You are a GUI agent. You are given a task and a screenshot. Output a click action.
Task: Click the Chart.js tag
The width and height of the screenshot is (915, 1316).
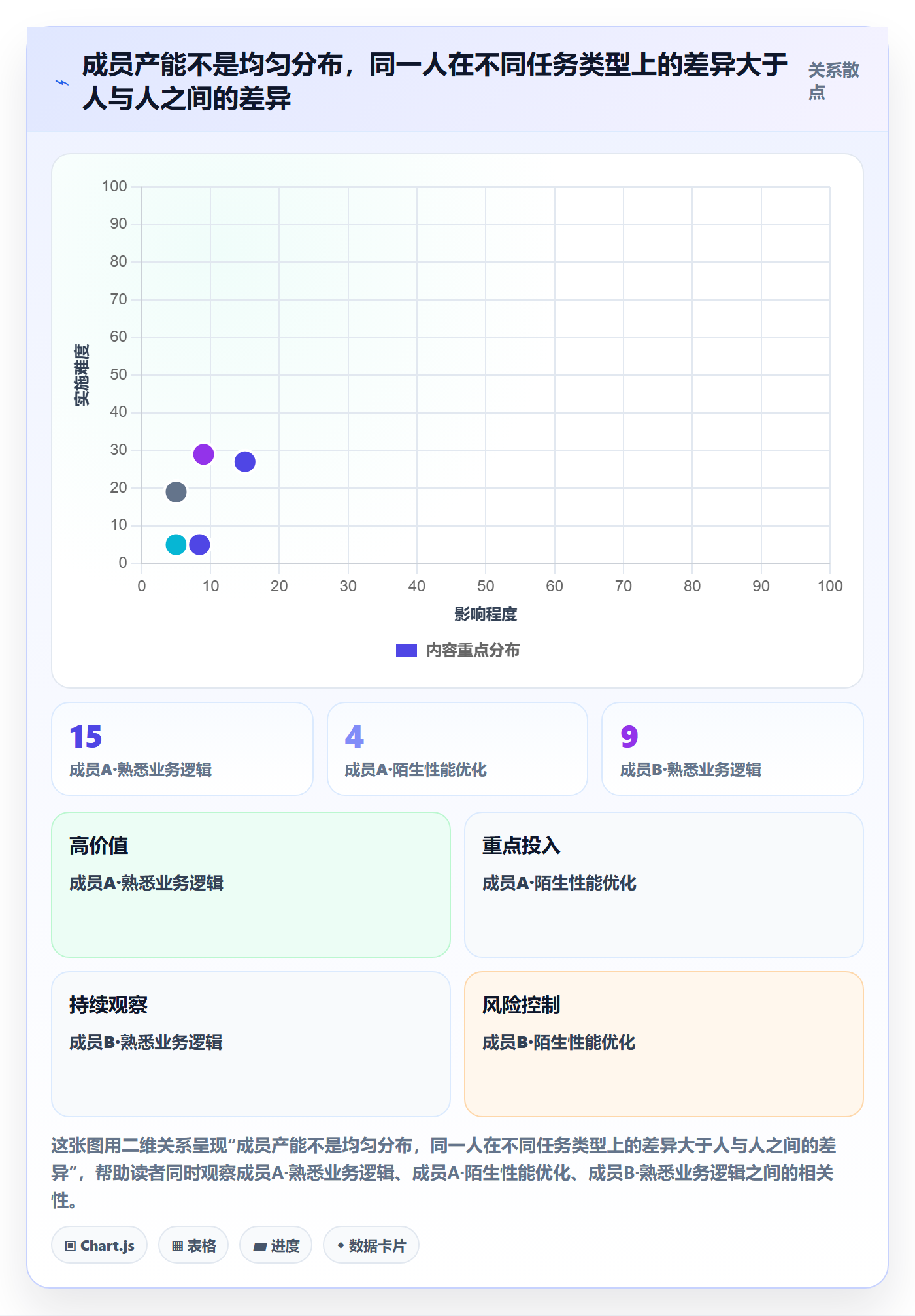tap(99, 1245)
